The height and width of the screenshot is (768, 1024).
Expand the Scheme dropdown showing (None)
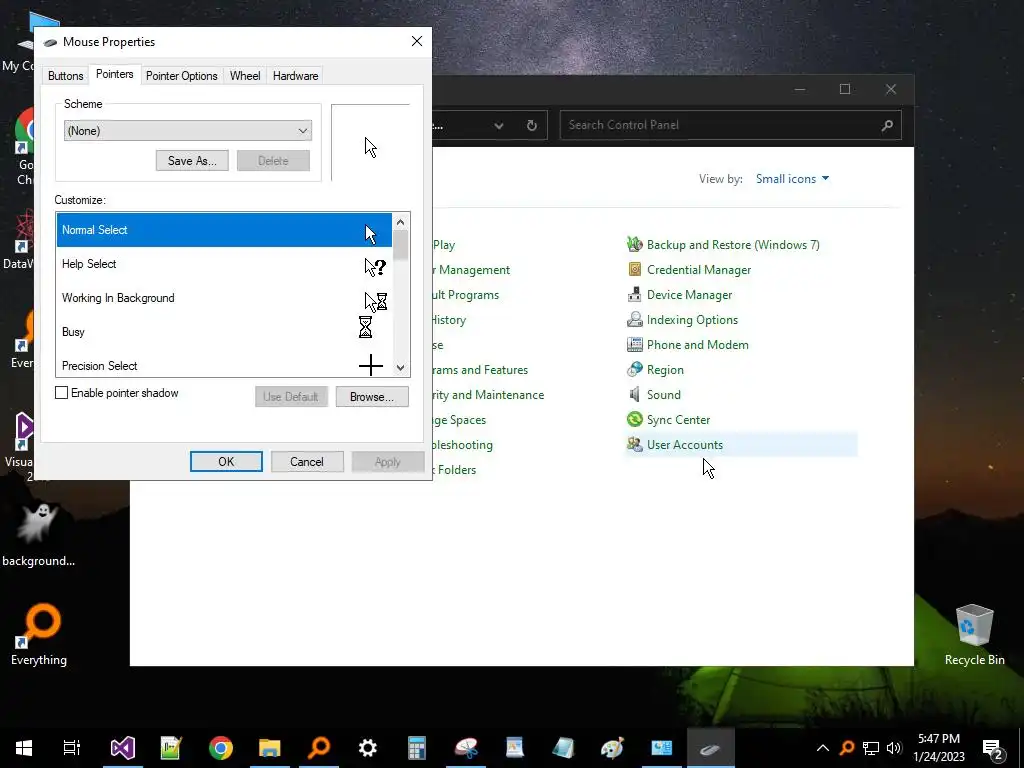tap(187, 131)
